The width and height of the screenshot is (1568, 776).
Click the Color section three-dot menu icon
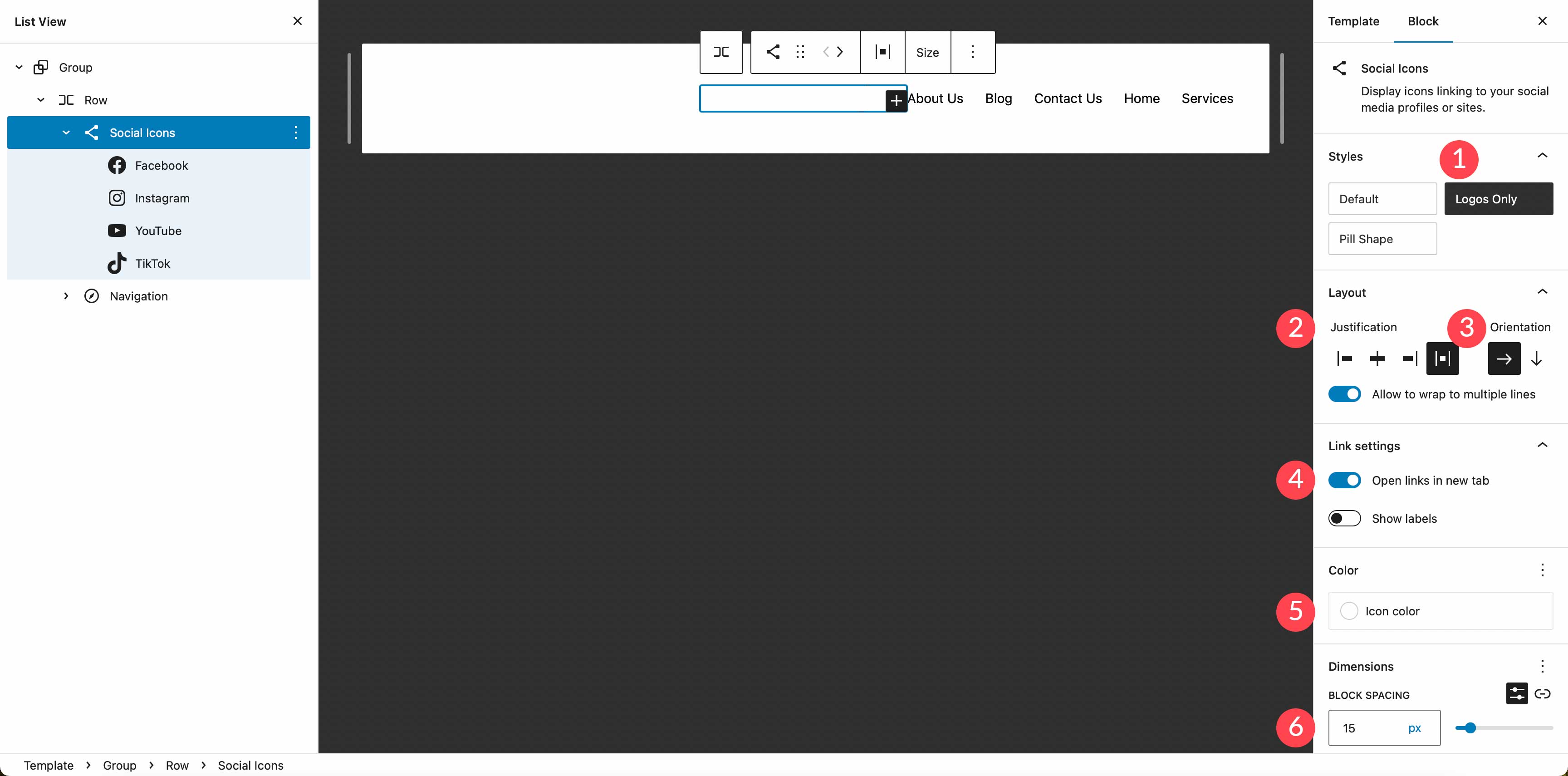point(1543,570)
